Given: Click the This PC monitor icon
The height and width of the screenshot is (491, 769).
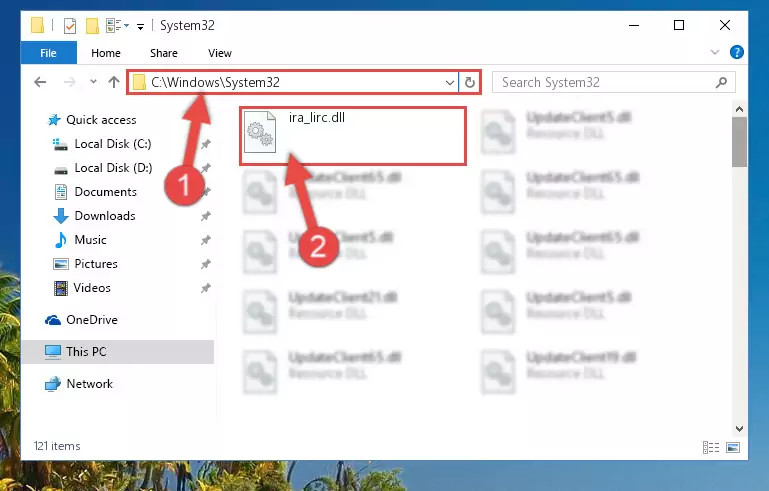Looking at the screenshot, I should click(x=53, y=352).
